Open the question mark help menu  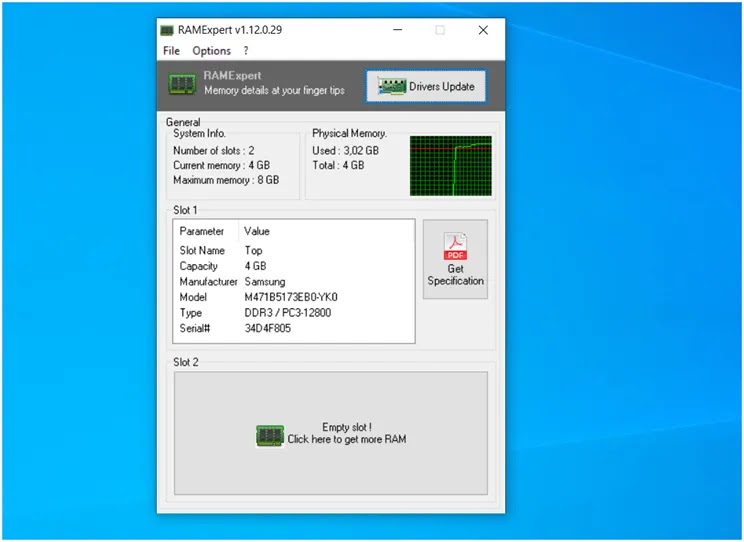click(x=246, y=51)
